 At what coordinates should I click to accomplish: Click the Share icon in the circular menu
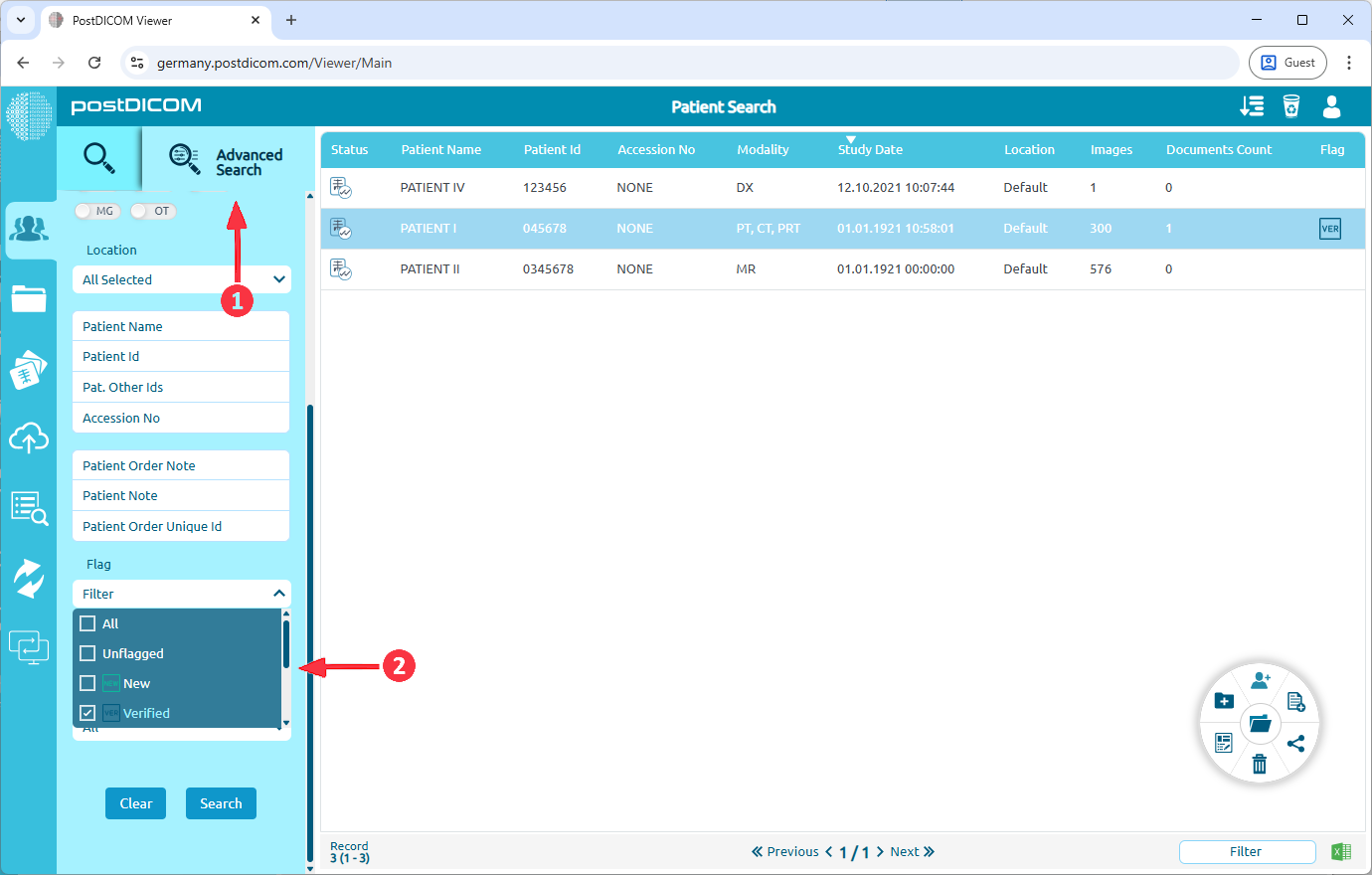pyautogui.click(x=1296, y=743)
